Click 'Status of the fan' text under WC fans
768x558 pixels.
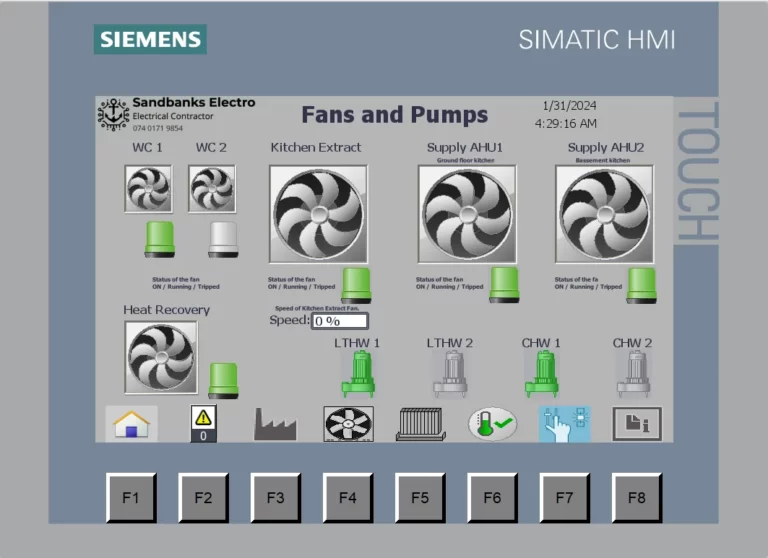[176, 279]
